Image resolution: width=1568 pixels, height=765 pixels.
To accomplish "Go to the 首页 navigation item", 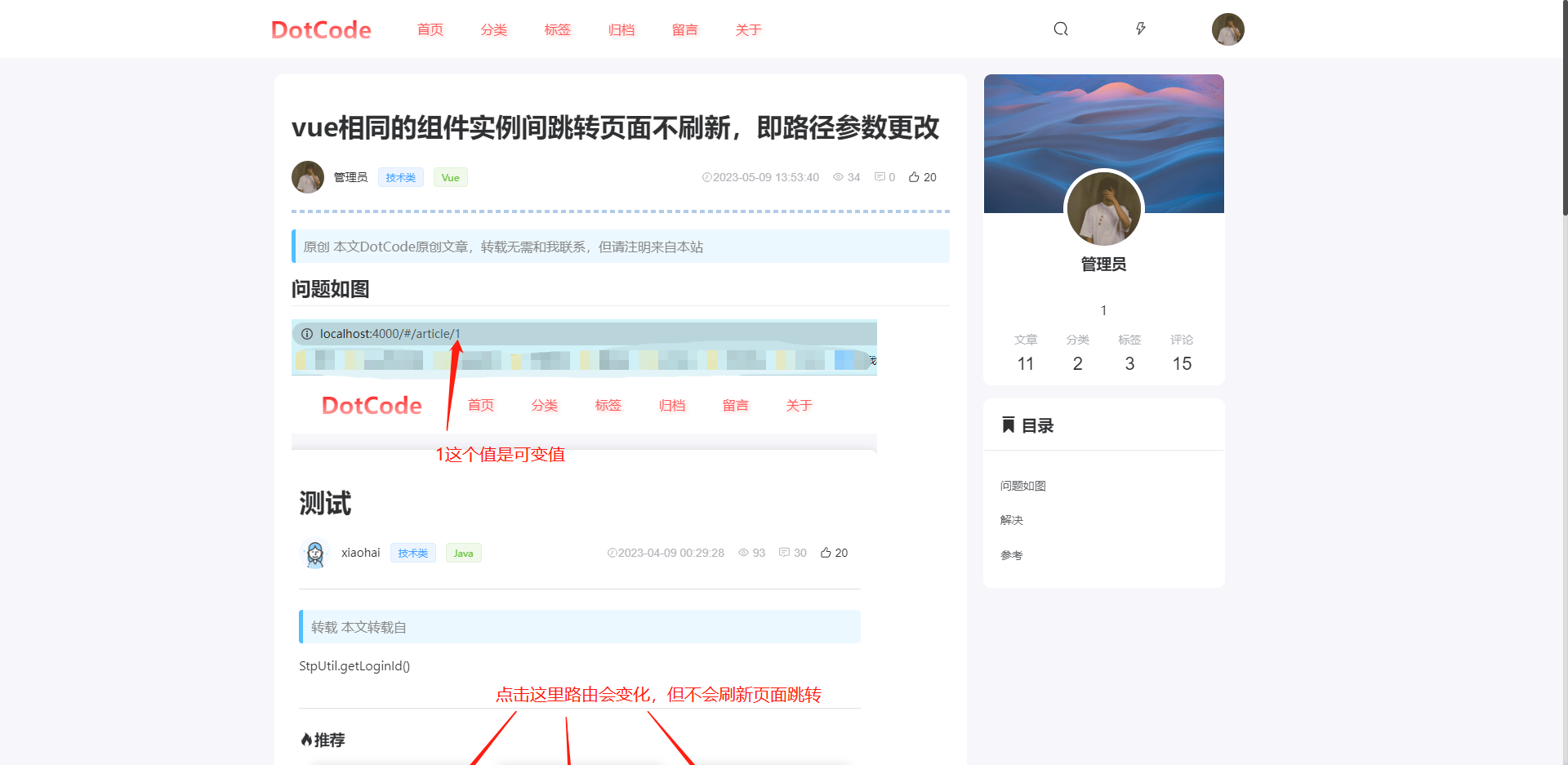I will [x=430, y=30].
